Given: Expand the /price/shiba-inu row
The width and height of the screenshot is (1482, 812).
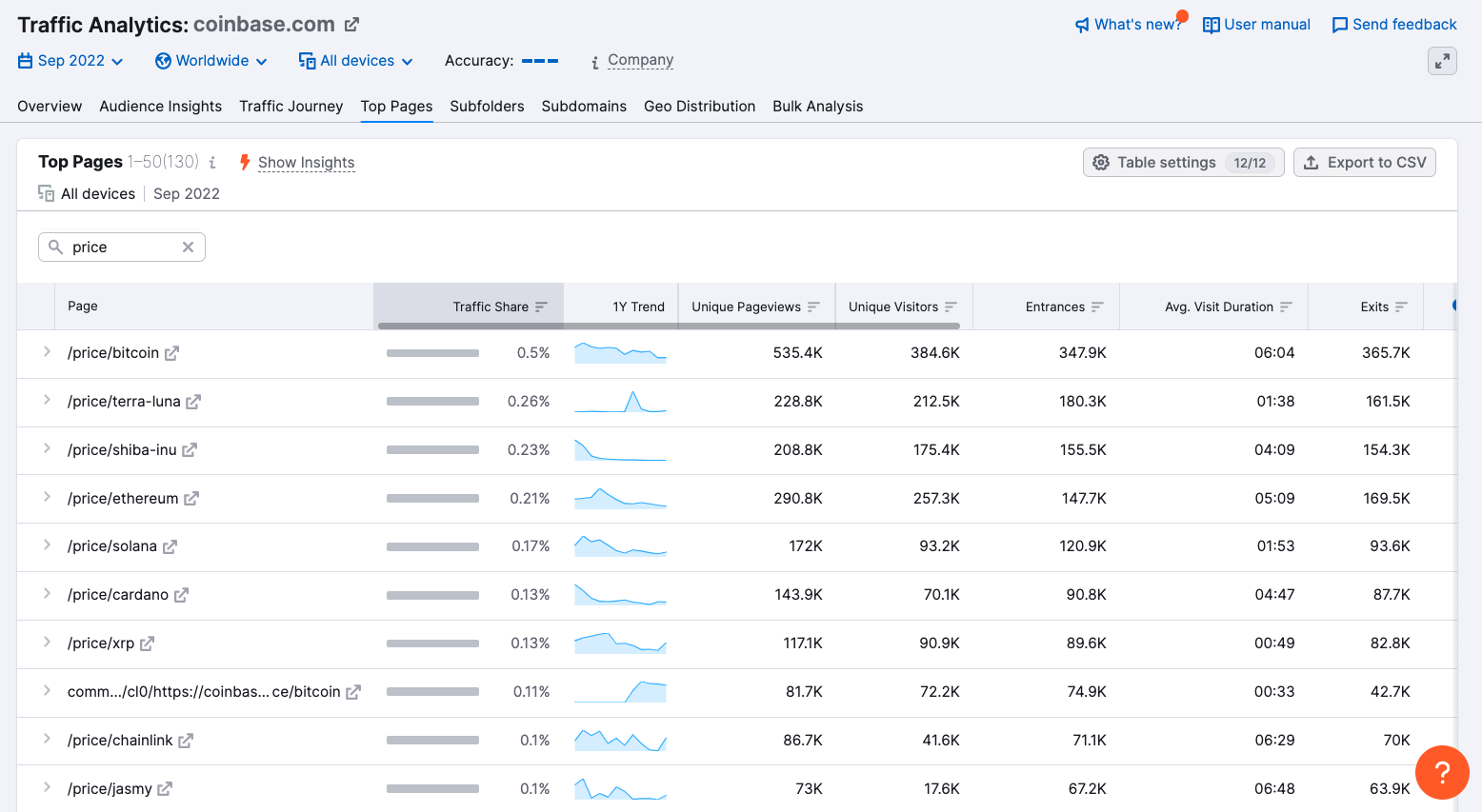Looking at the screenshot, I should [x=47, y=448].
